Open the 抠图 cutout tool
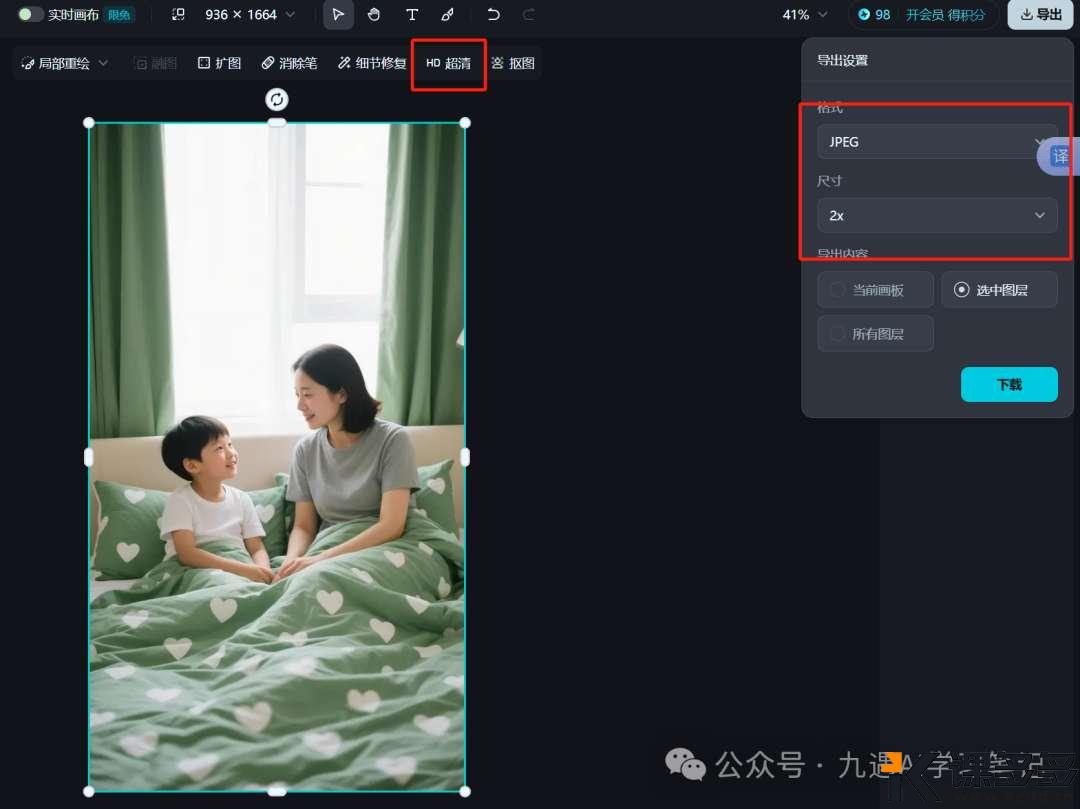 pos(513,62)
